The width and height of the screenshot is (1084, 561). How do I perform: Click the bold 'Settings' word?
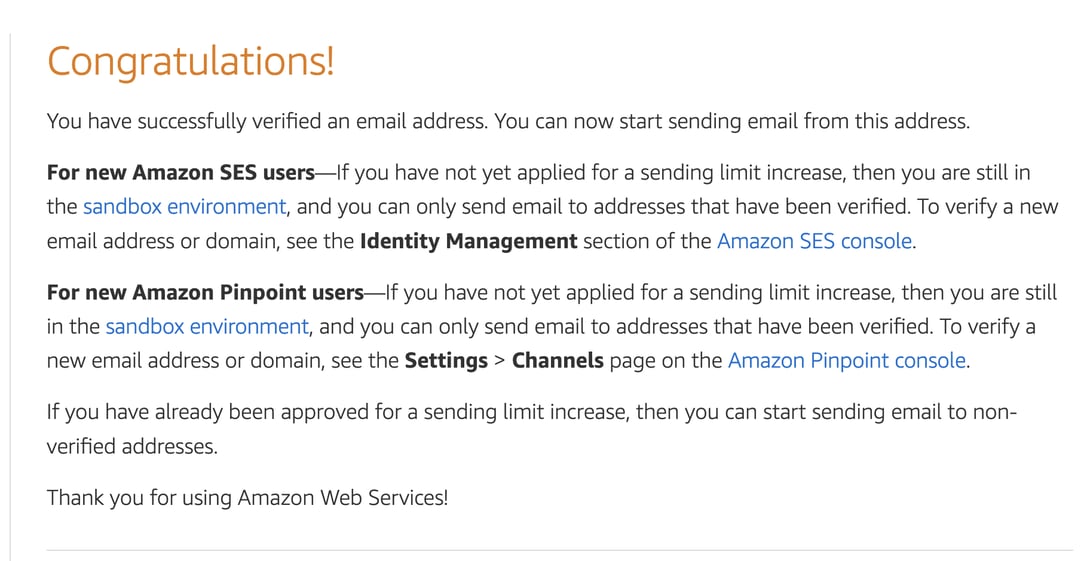tap(447, 361)
